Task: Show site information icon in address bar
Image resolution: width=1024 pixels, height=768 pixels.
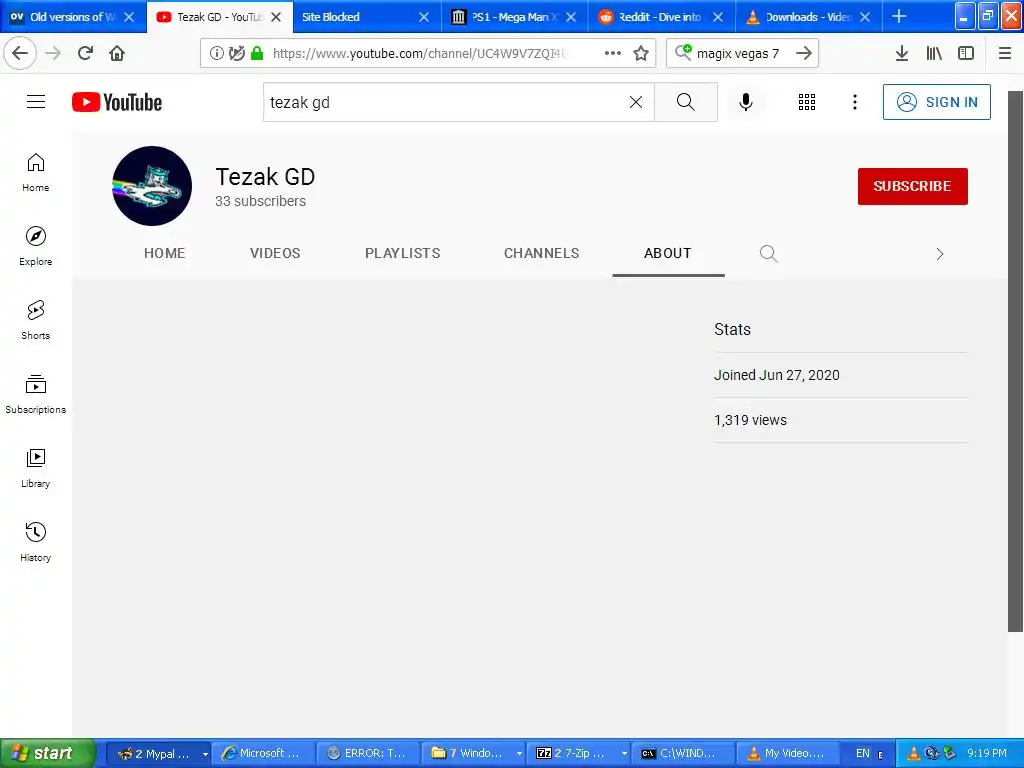Action: point(216,53)
